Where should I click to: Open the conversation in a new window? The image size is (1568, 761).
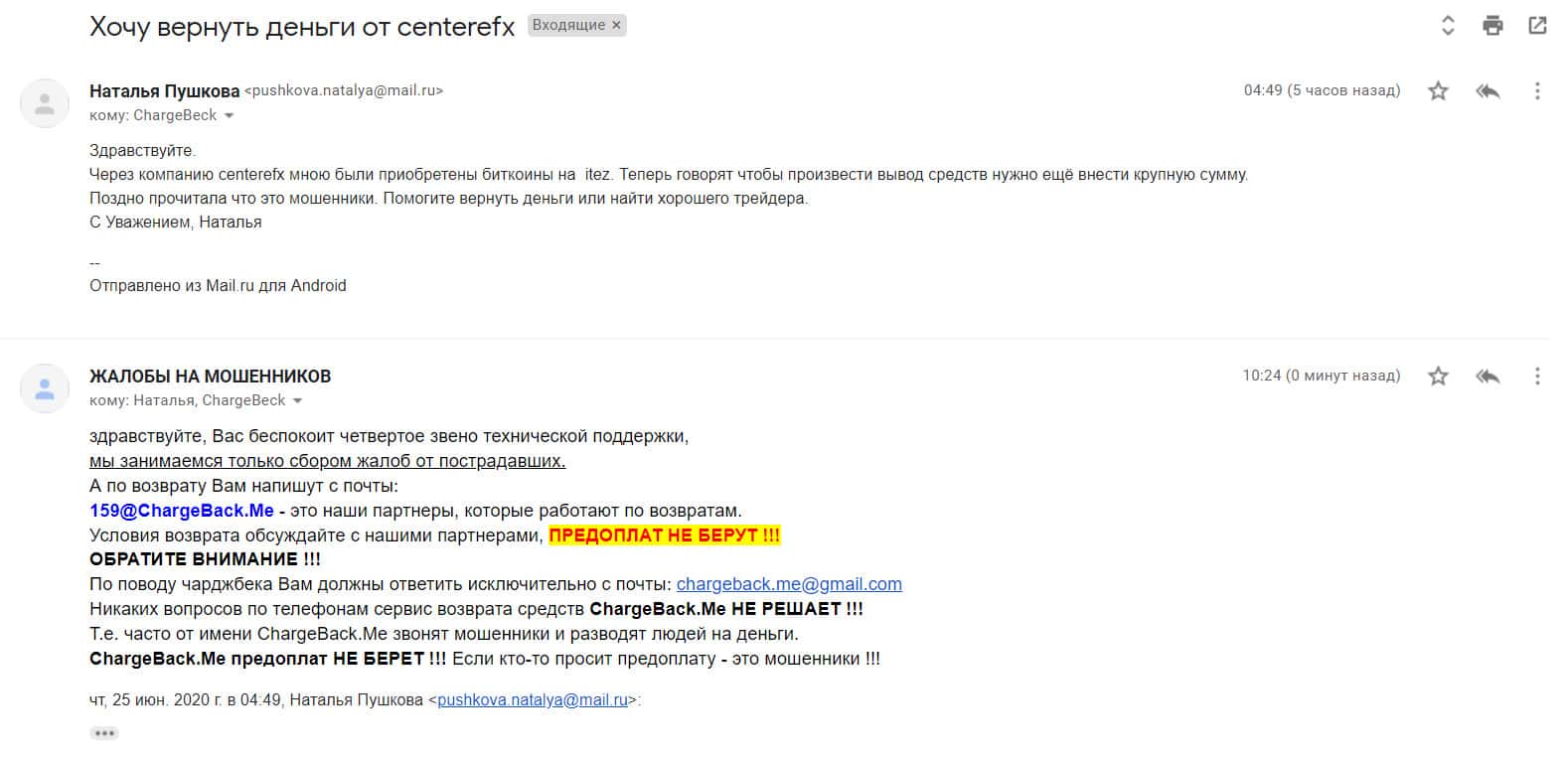tap(1537, 26)
